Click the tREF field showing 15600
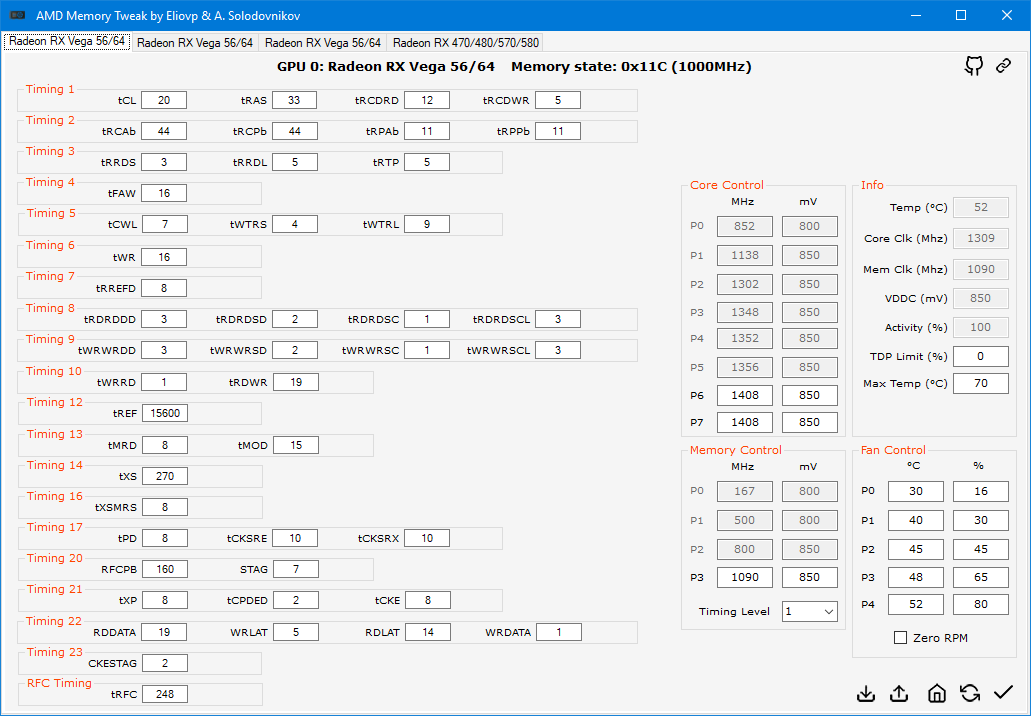Screen dimensions: 1031x716 [164, 413]
